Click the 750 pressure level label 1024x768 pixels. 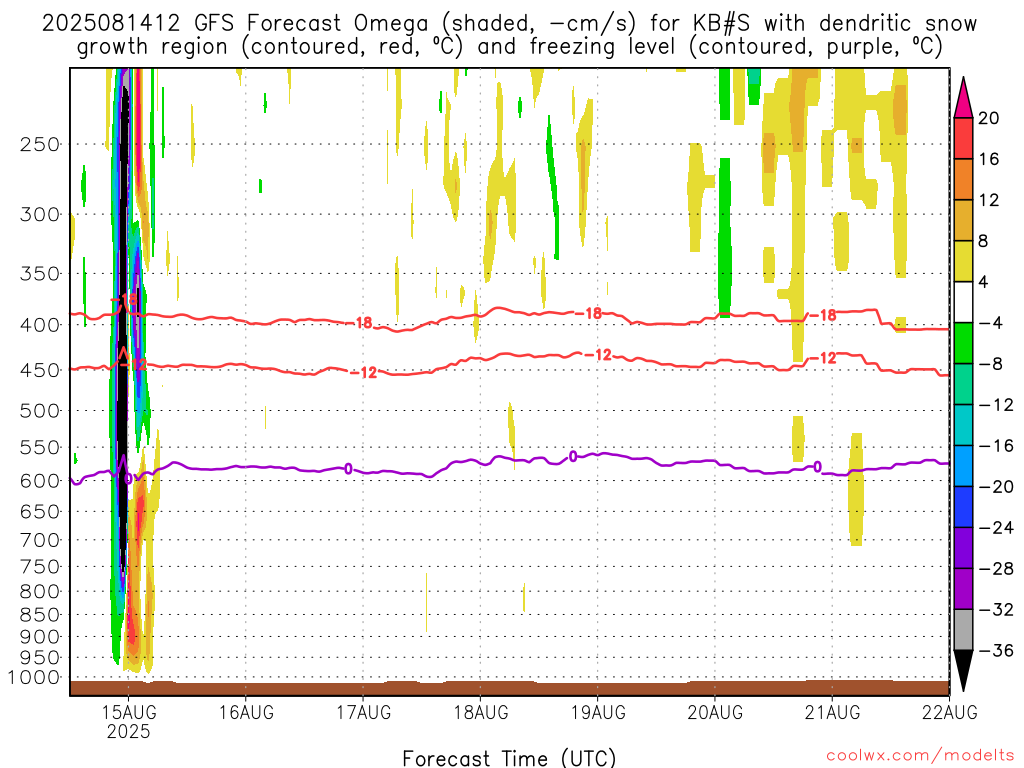40,567
